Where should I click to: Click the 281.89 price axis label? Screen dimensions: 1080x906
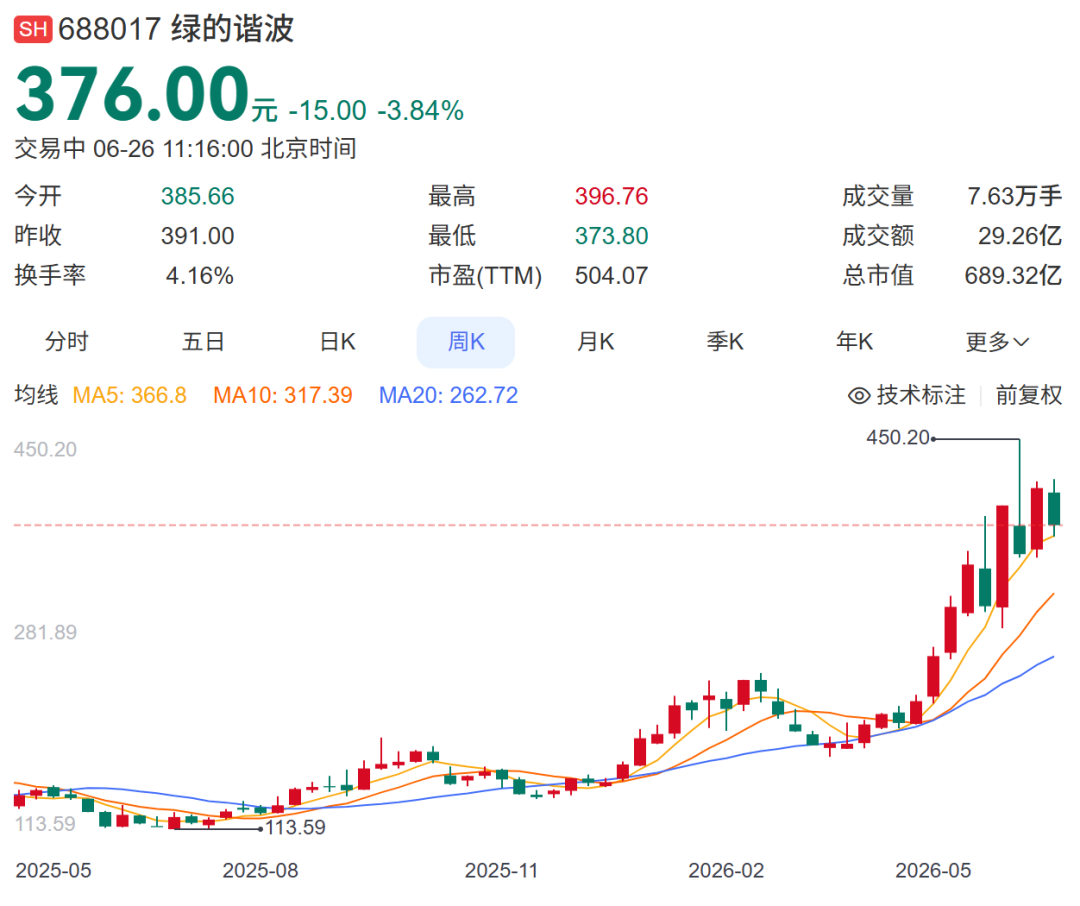pos(45,632)
